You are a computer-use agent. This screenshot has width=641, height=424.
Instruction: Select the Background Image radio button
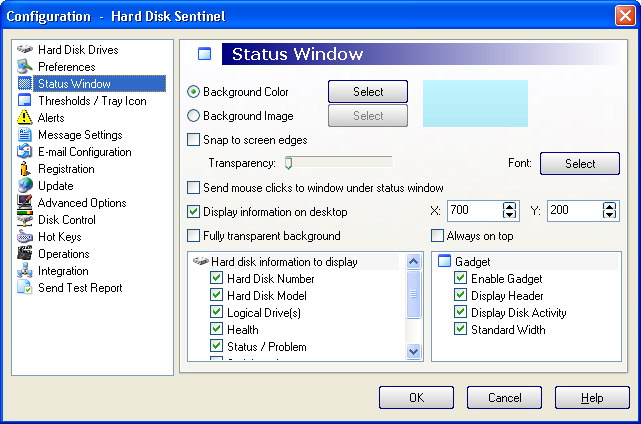coord(193,116)
